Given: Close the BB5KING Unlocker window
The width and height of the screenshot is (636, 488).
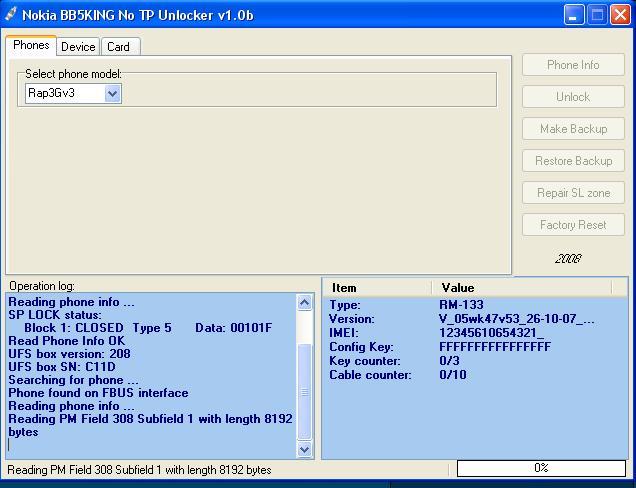Looking at the screenshot, I should [x=621, y=15].
